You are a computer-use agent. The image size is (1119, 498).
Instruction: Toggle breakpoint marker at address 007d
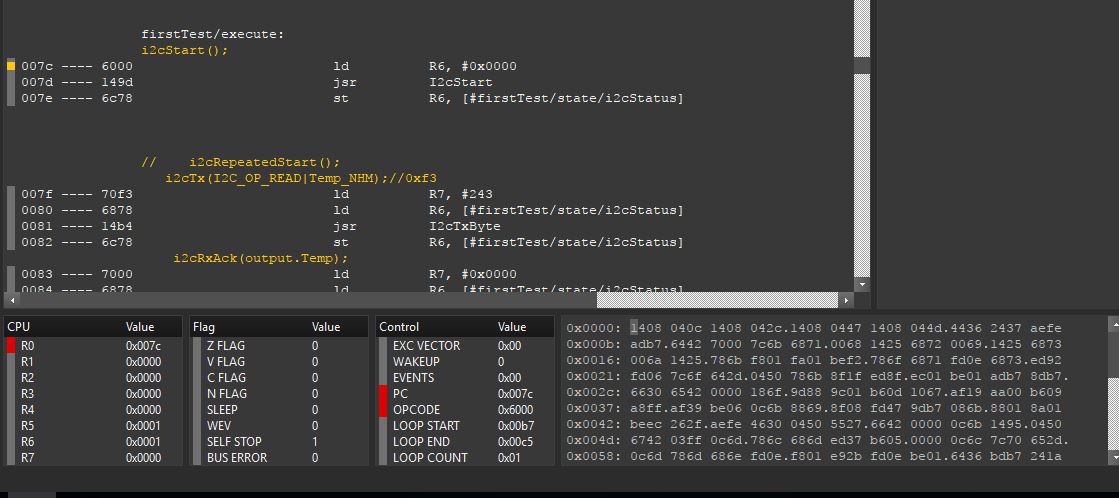click(11, 82)
